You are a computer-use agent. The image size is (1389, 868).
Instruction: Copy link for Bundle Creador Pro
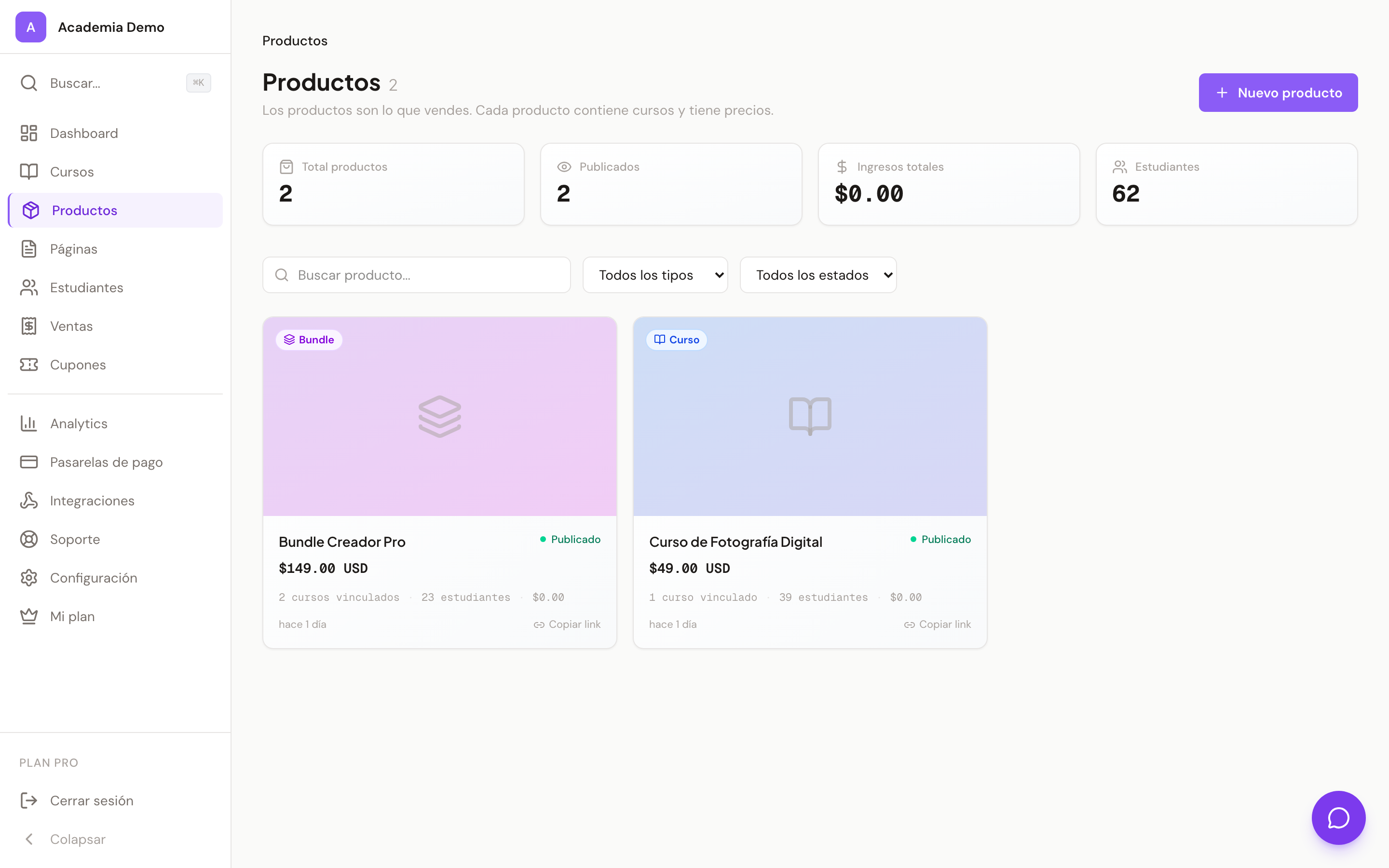[567, 624]
